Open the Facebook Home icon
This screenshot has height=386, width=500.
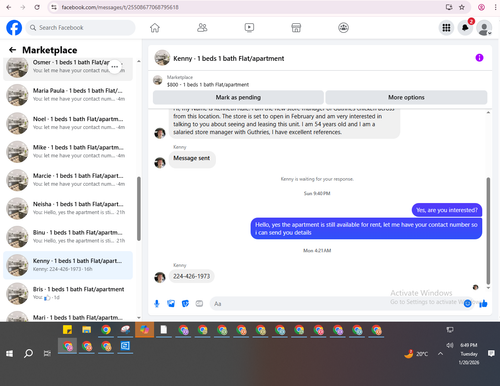155,28
